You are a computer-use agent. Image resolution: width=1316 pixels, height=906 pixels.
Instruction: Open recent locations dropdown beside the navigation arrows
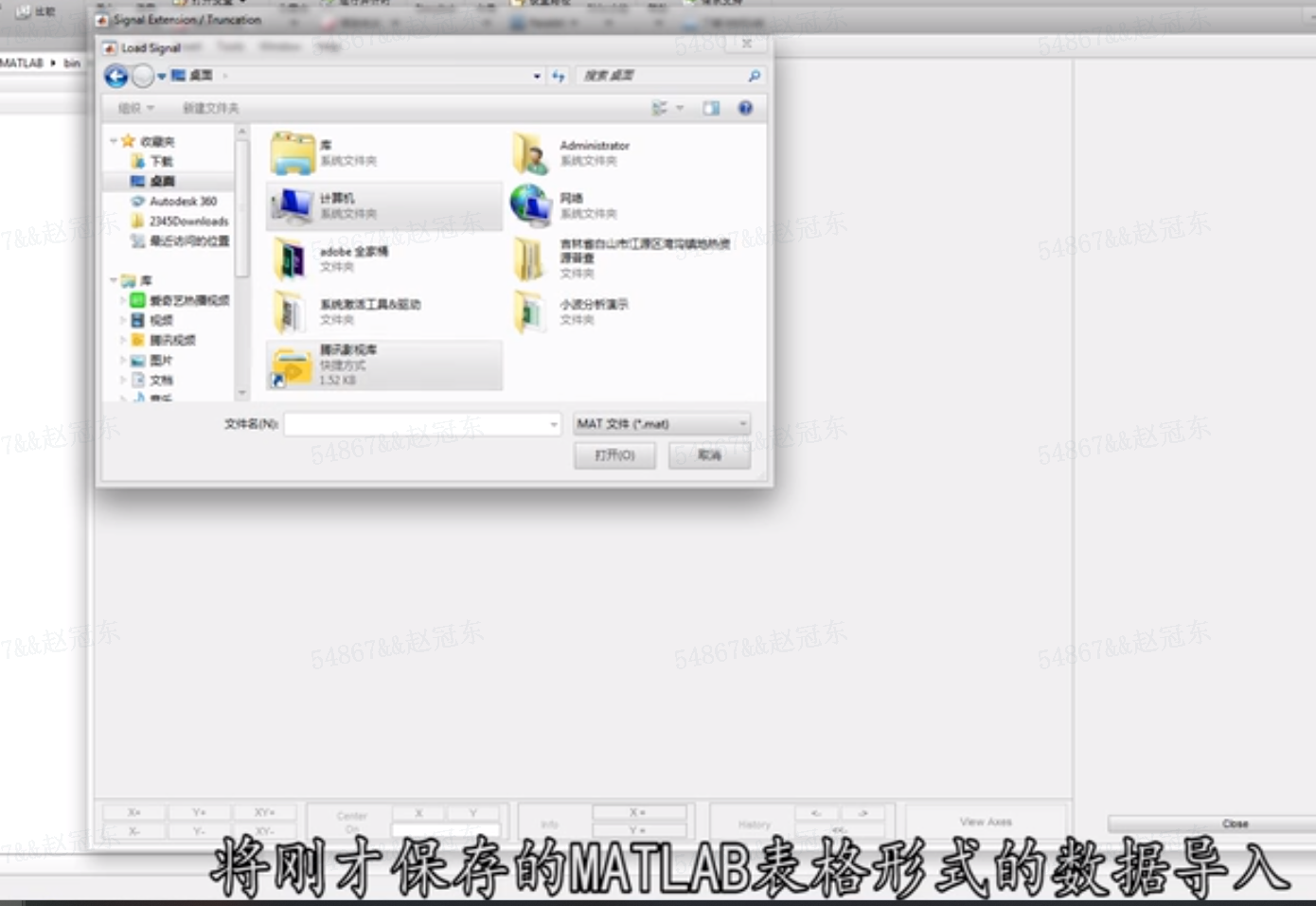tap(162, 77)
